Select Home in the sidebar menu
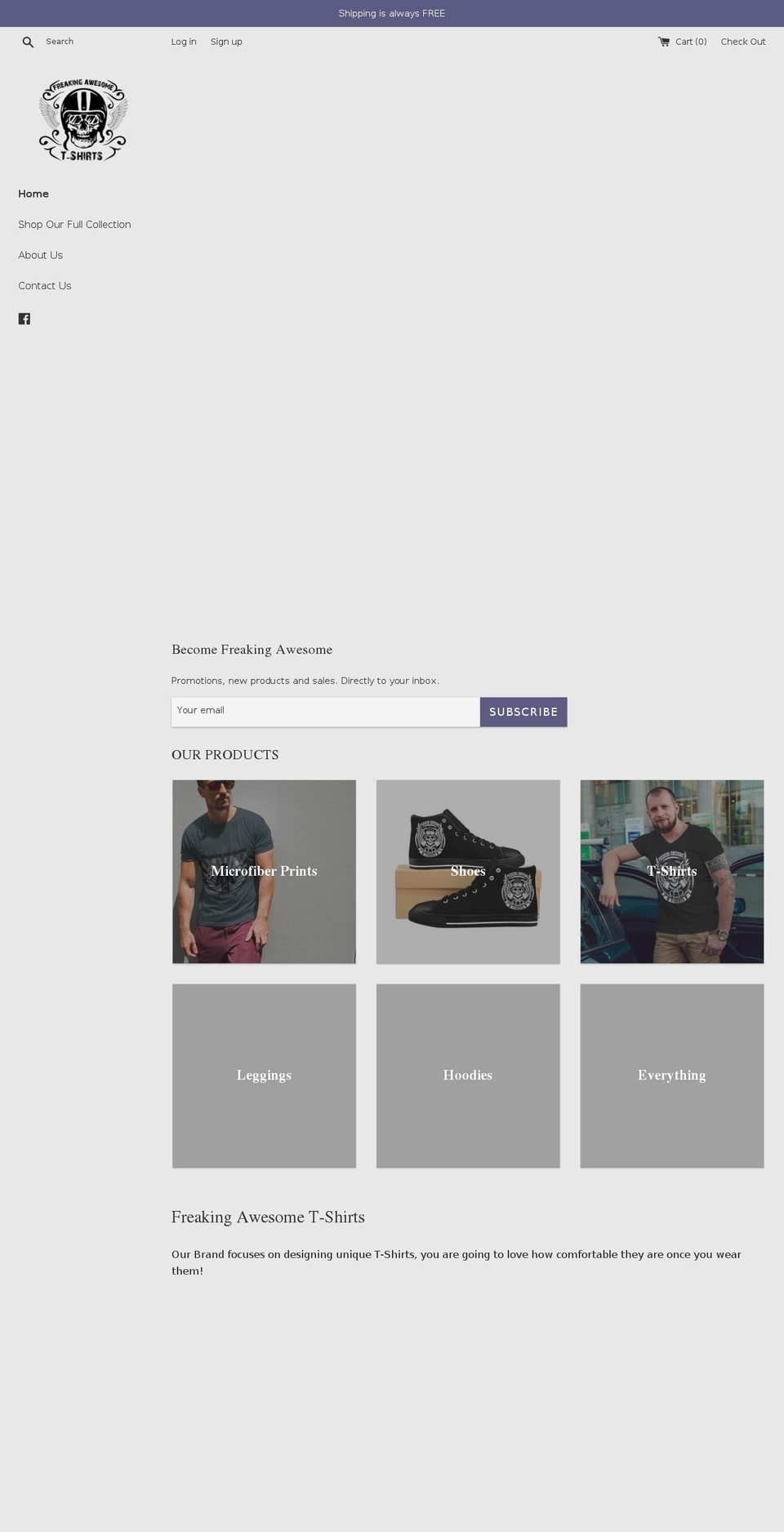784x1532 pixels. point(33,194)
